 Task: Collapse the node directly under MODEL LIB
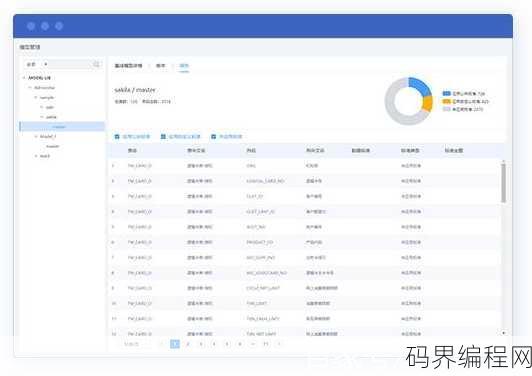click(x=30, y=88)
